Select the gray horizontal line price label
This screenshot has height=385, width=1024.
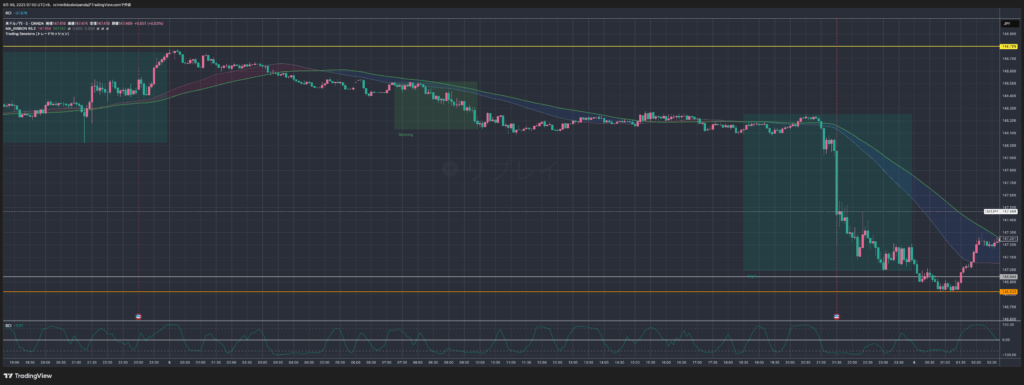pyautogui.click(x=1009, y=277)
